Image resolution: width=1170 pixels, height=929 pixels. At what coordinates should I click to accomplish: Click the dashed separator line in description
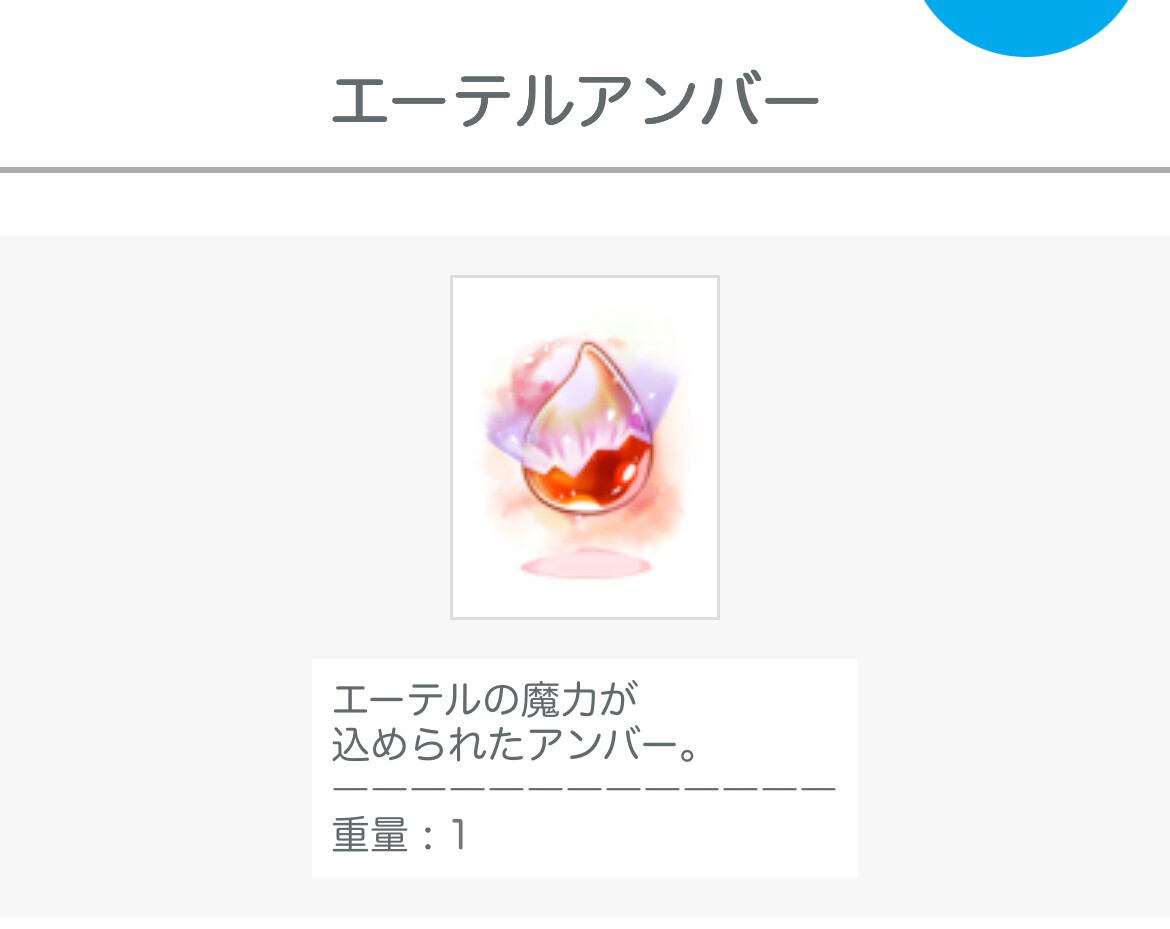pyautogui.click(x=584, y=788)
